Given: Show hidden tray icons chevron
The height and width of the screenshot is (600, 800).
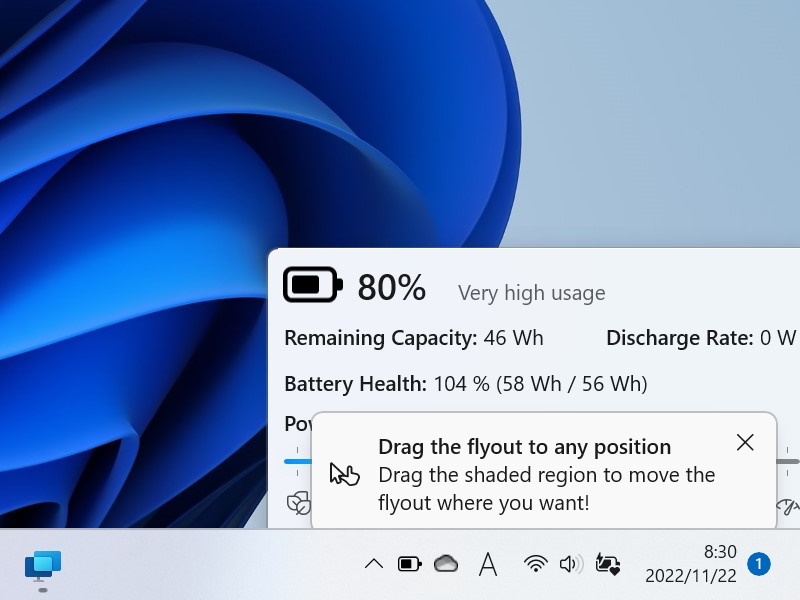Looking at the screenshot, I should [x=374, y=564].
